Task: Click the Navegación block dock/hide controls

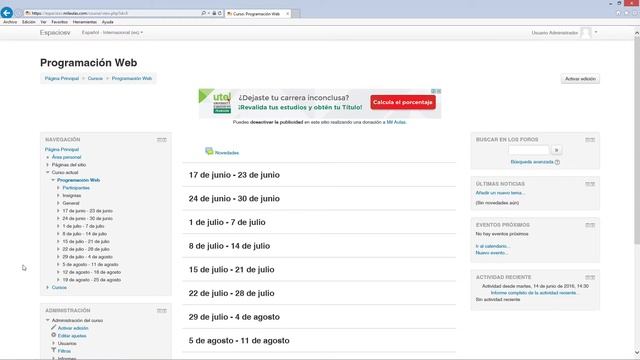Action: pyautogui.click(x=162, y=140)
